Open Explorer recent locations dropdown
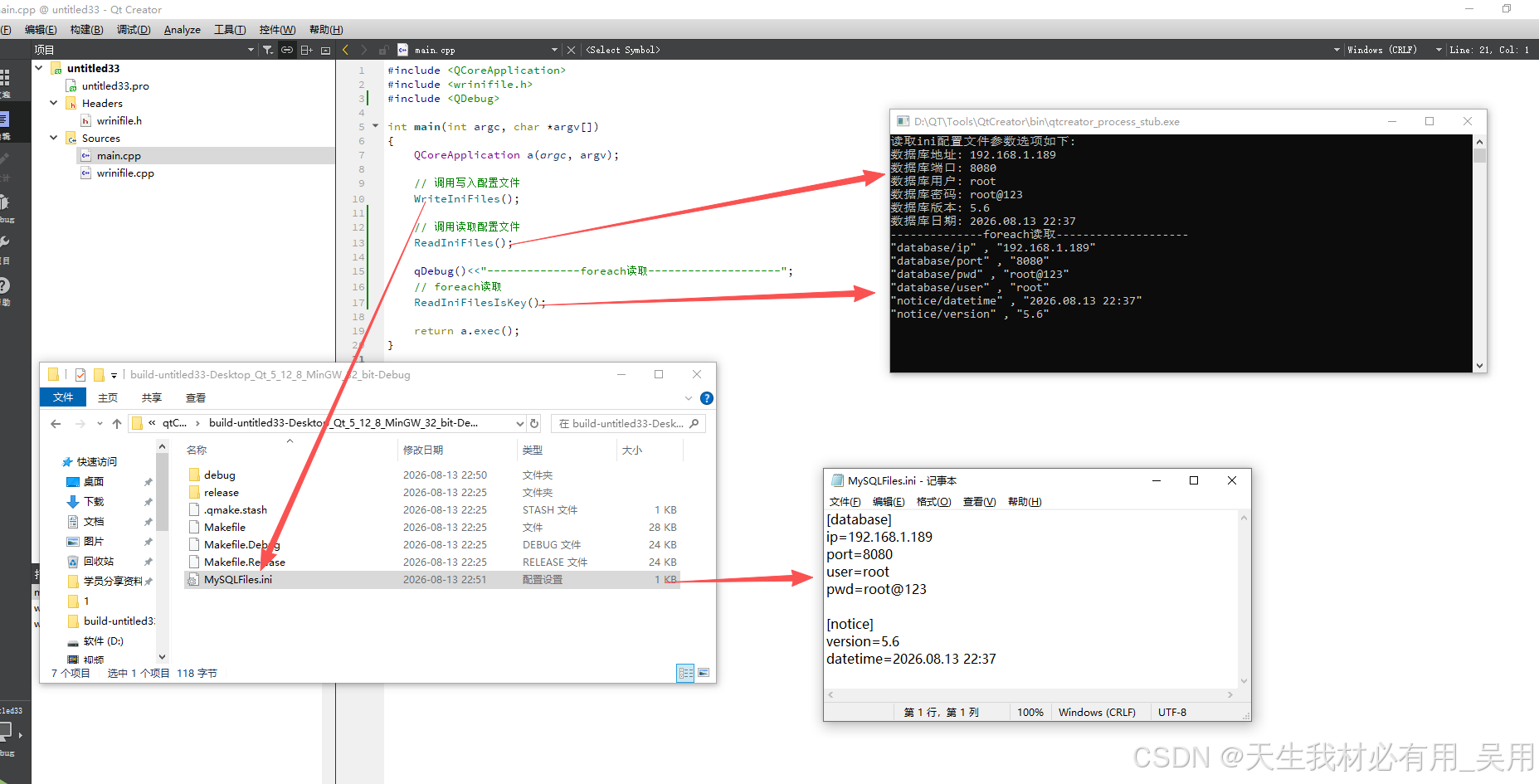This screenshot has width=1539, height=784. (100, 423)
